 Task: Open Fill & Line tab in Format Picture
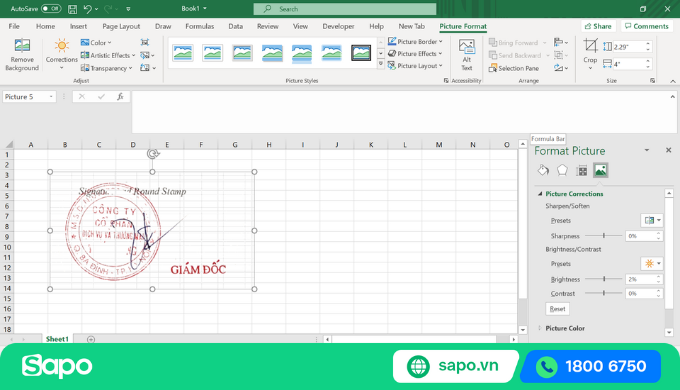click(543, 170)
